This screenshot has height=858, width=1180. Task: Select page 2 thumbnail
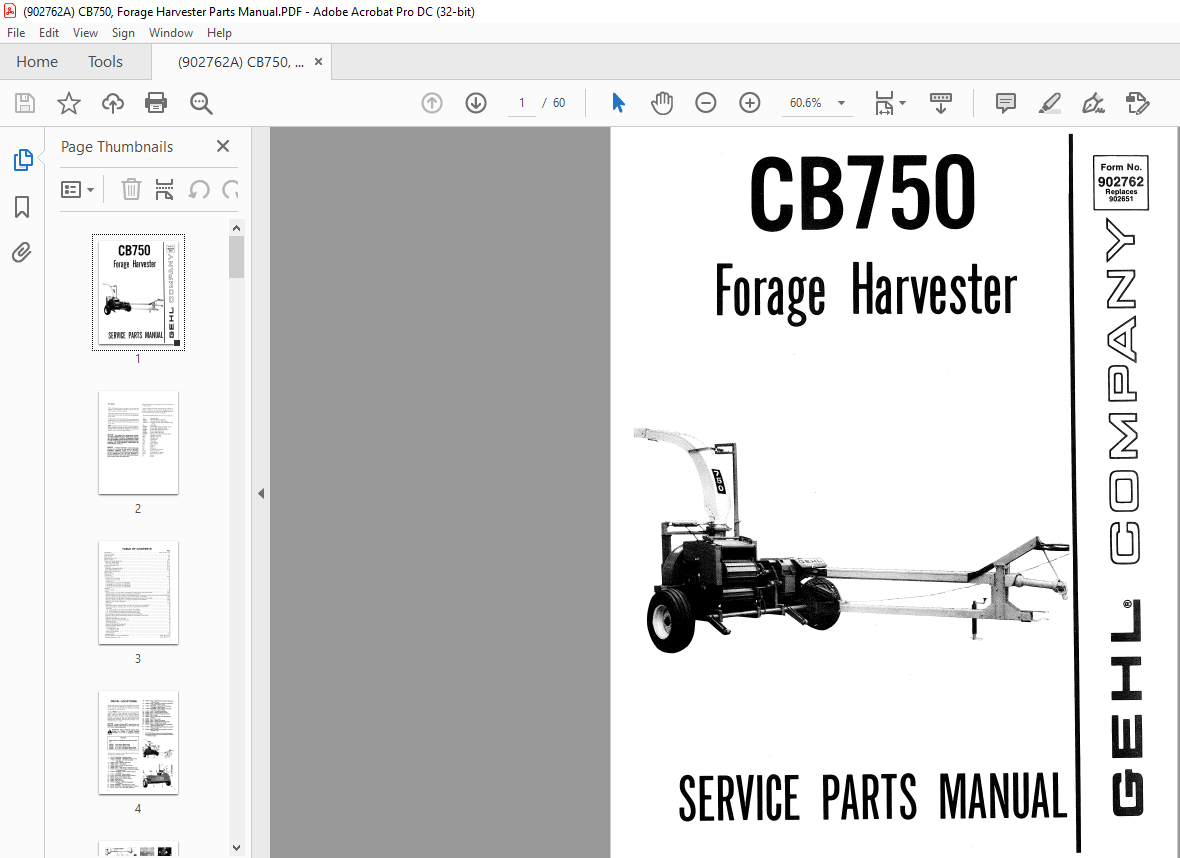(138, 443)
